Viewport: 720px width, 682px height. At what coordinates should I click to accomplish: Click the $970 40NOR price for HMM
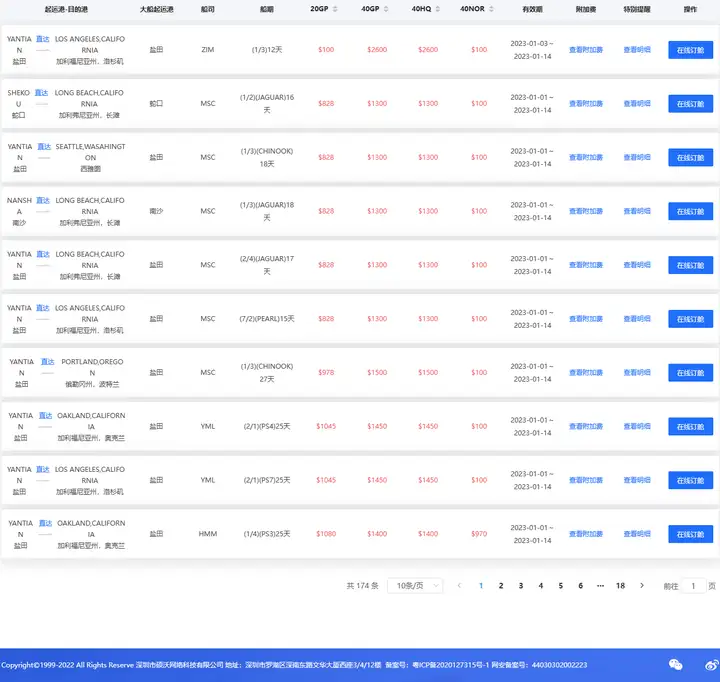coord(479,534)
